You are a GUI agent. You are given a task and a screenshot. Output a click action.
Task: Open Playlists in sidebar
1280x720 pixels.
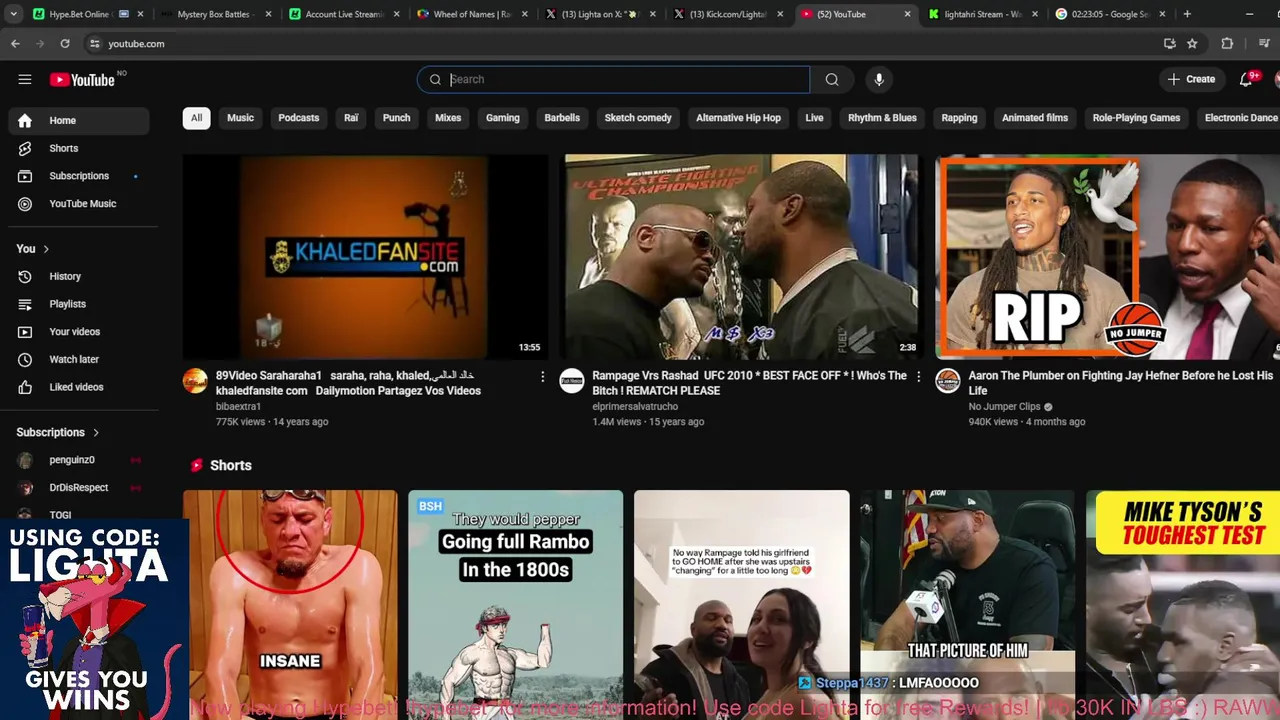[x=80, y=304]
